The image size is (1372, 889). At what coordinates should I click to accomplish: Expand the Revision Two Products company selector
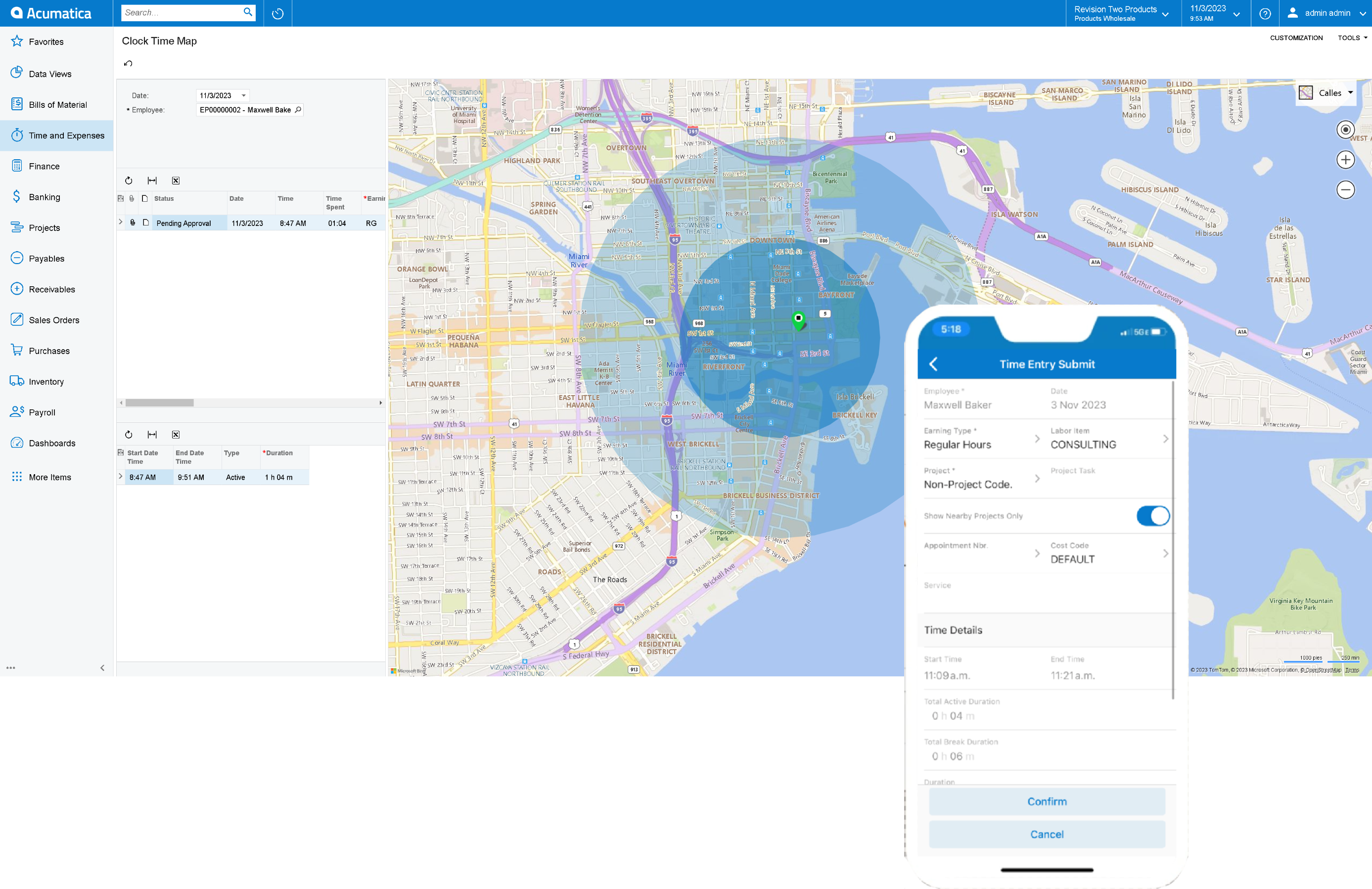(x=1121, y=13)
